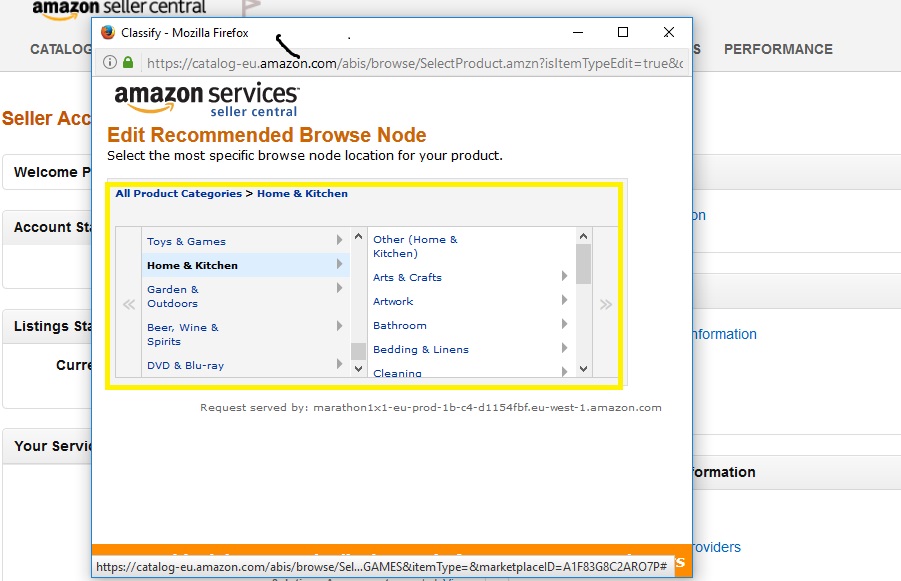Click scroll-down arrow of left category list
Screen dimensions: 901x581
pos(358,368)
